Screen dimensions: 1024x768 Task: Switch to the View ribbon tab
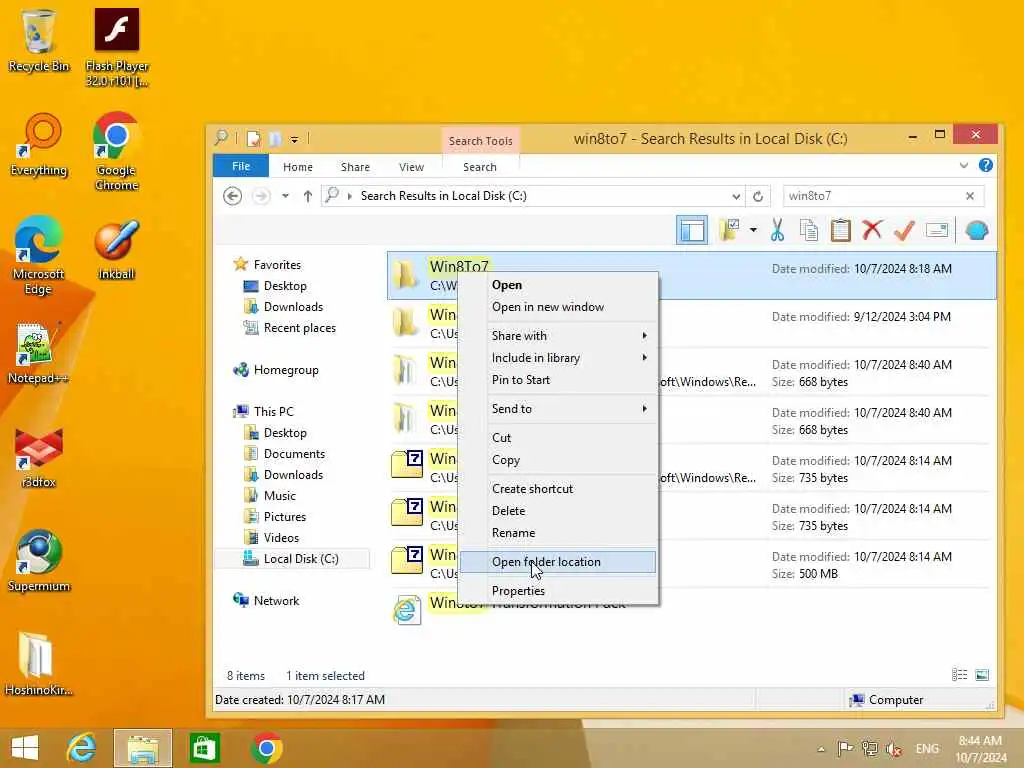coord(411,167)
